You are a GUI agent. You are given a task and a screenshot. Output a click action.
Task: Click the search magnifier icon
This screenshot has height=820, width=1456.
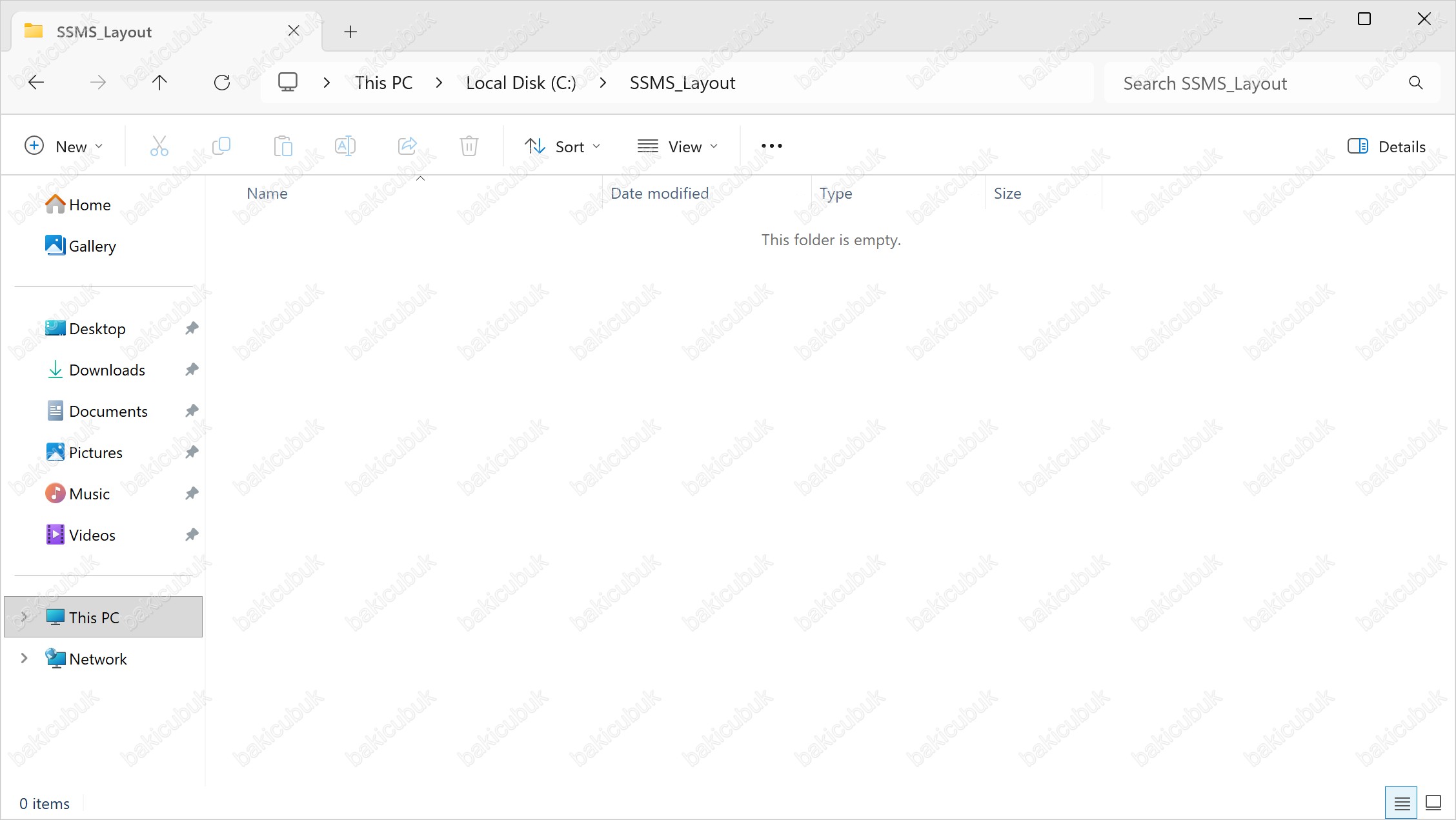click(x=1415, y=83)
